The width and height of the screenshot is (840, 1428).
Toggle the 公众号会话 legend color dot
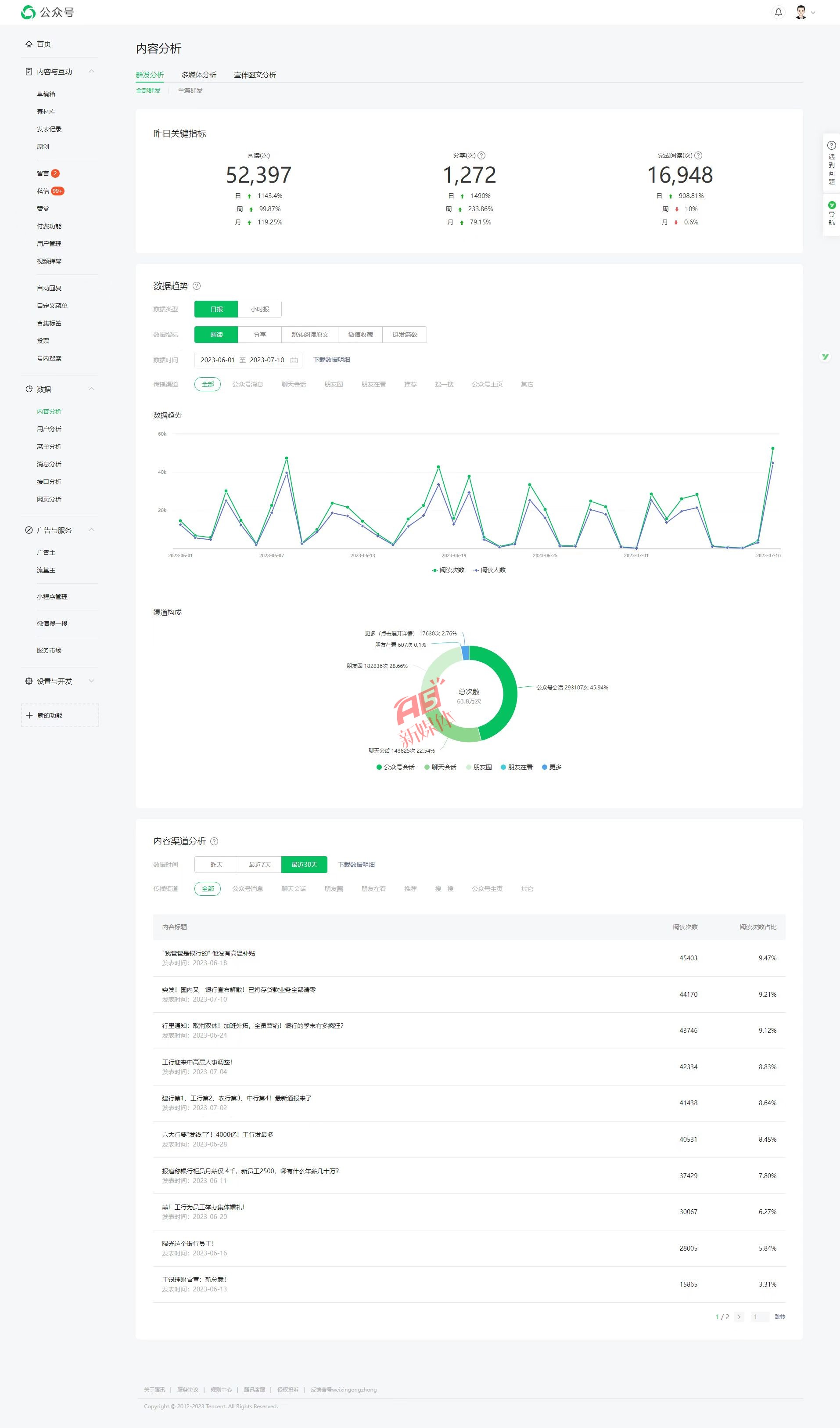point(379,767)
